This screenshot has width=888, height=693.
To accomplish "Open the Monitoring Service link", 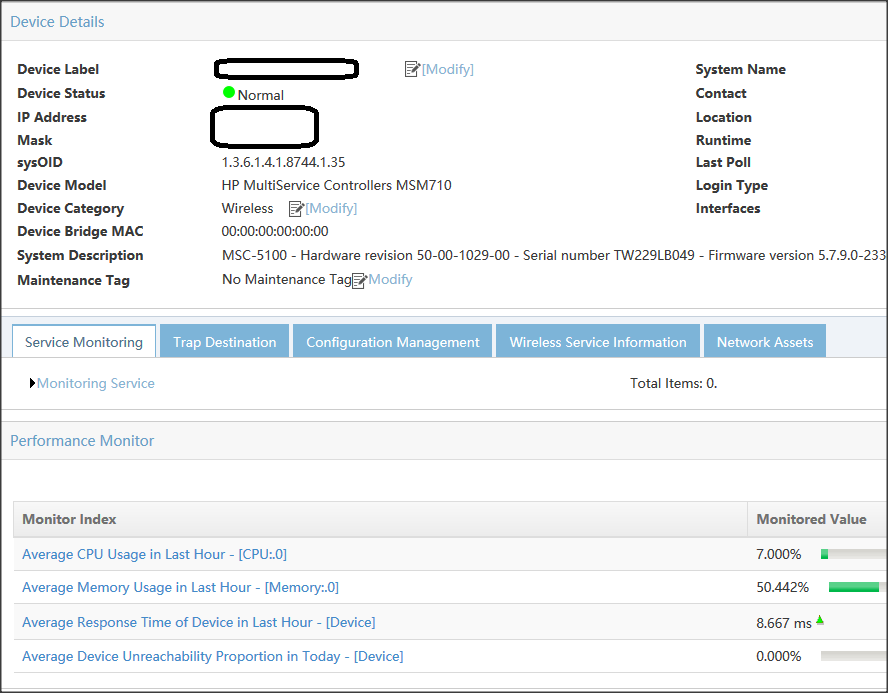I will 96,383.
